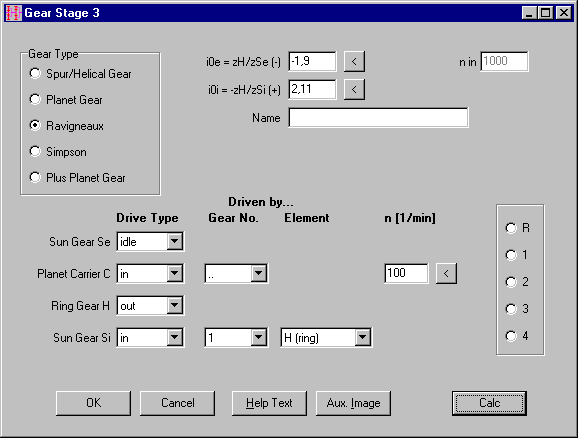The height and width of the screenshot is (438, 578).
Task: Click the arrow button next to i0i field
Action: tap(354, 89)
